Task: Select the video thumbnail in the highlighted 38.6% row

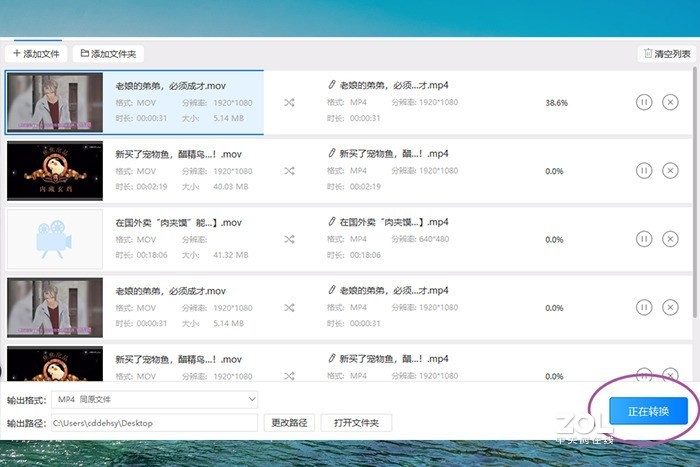Action: click(x=55, y=103)
